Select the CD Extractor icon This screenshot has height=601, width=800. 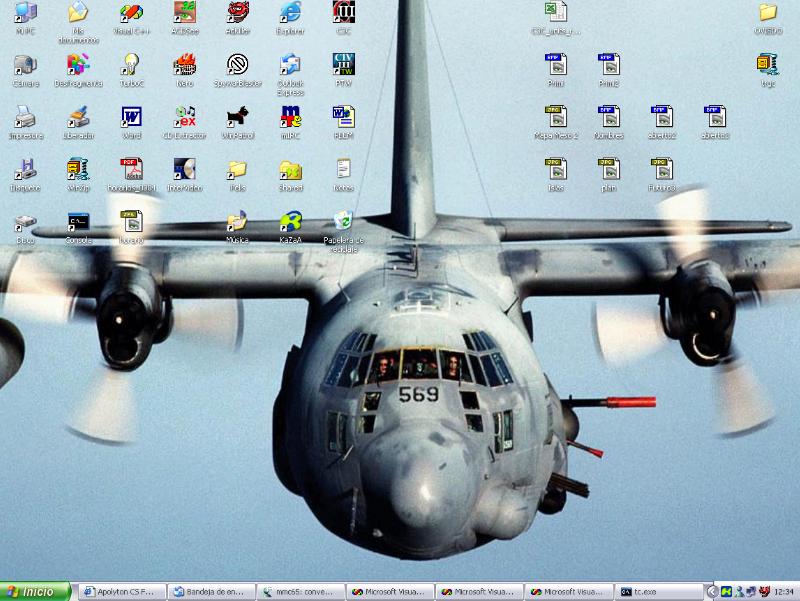[184, 117]
